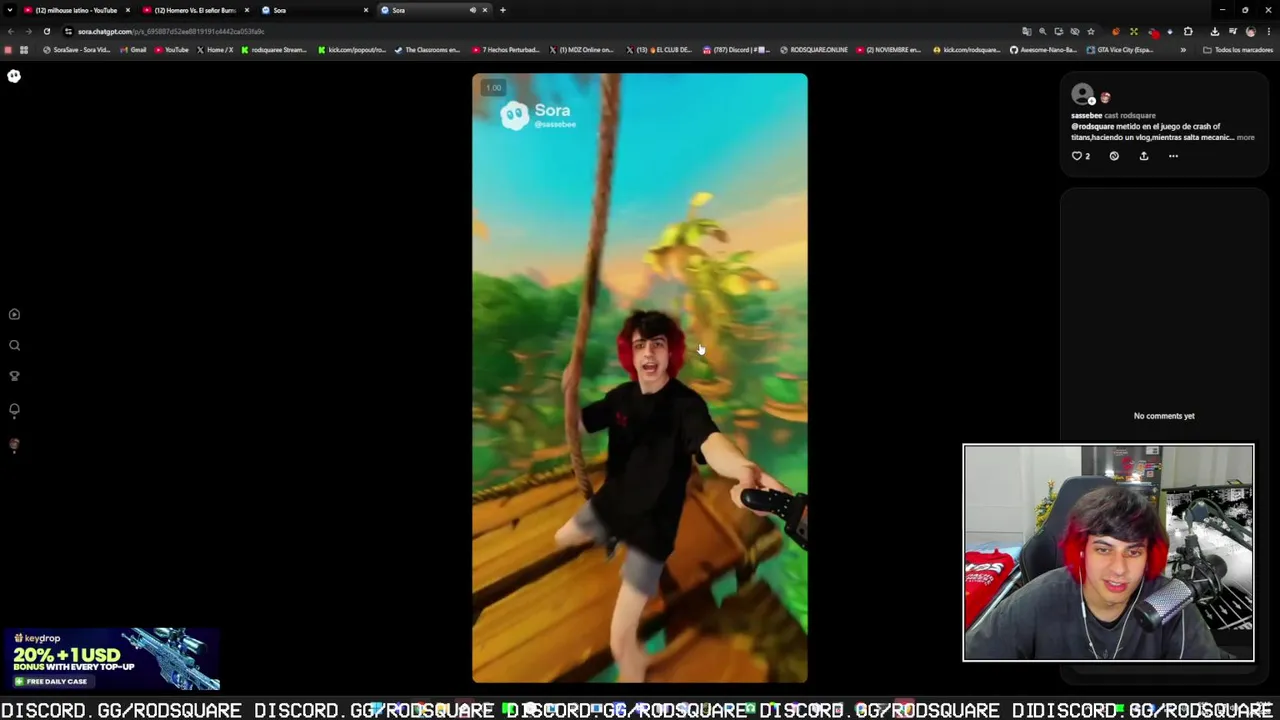Go forward in browser history

[28, 31]
